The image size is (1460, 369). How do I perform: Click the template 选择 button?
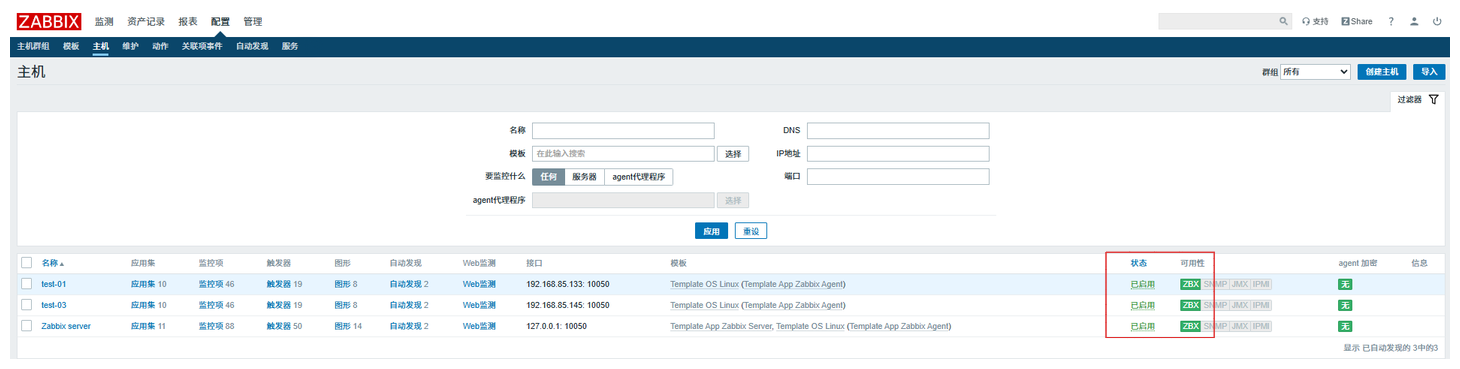(733, 154)
